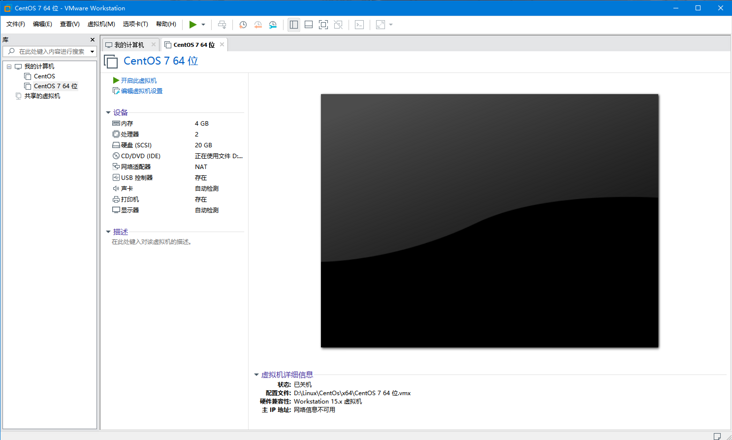This screenshot has width=732, height=440.
Task: Enter full screen mode via toolbar icon
Action: (323, 24)
